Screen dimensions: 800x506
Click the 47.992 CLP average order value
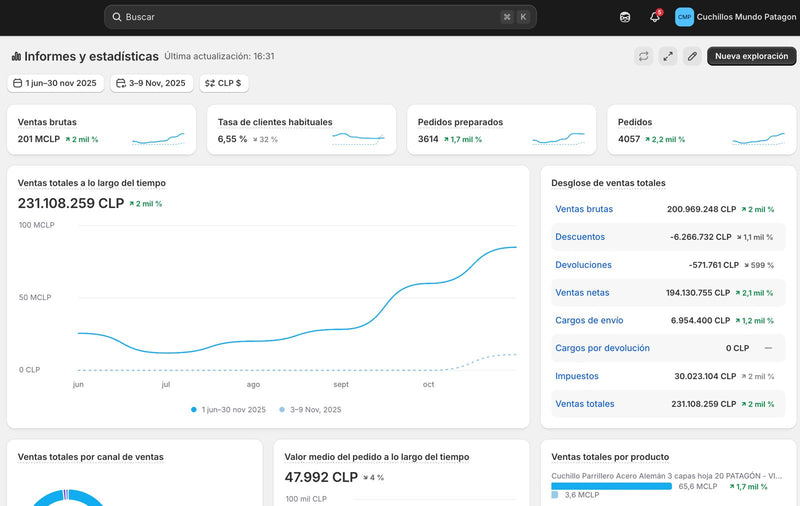[x=321, y=477]
